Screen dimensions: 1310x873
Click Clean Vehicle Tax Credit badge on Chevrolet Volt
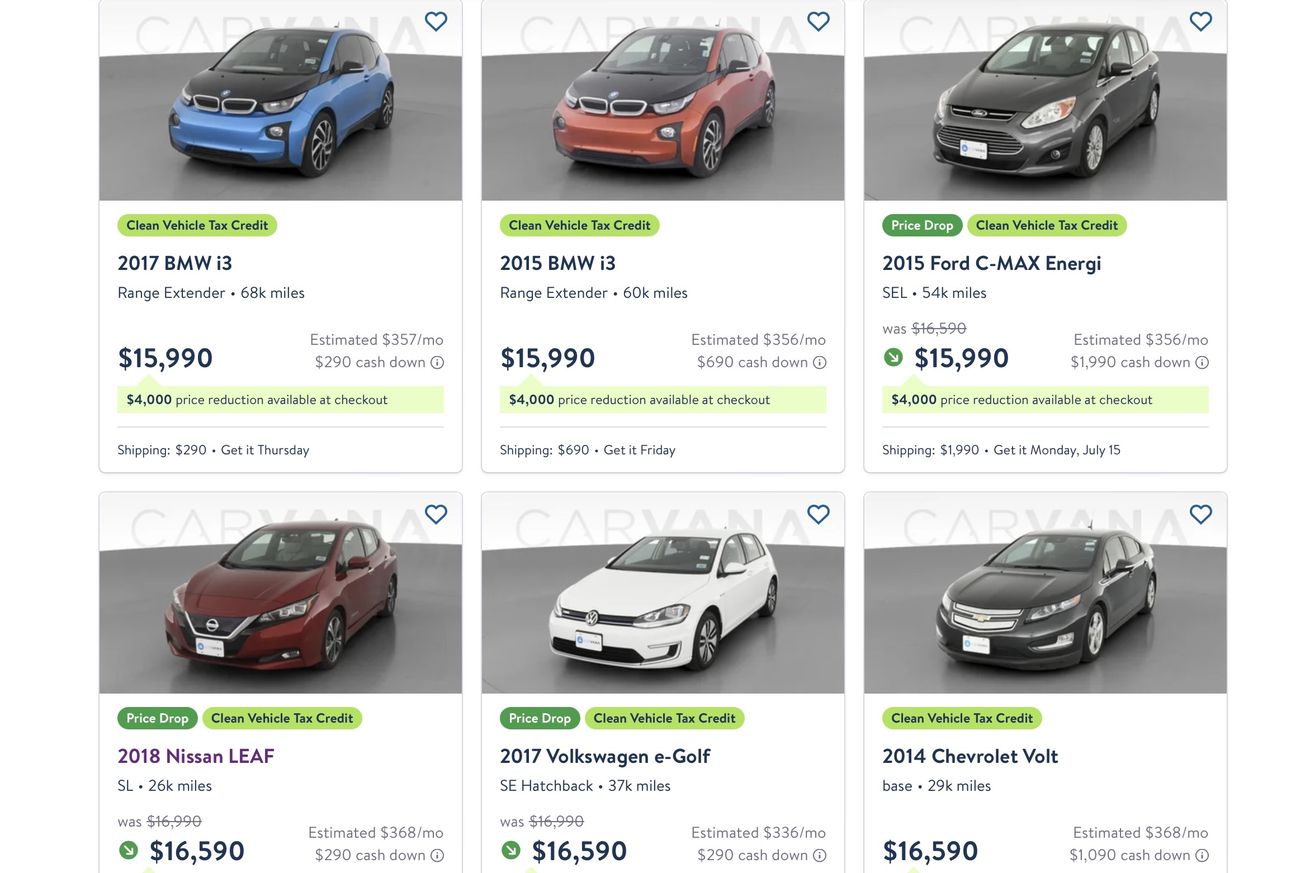click(x=962, y=718)
